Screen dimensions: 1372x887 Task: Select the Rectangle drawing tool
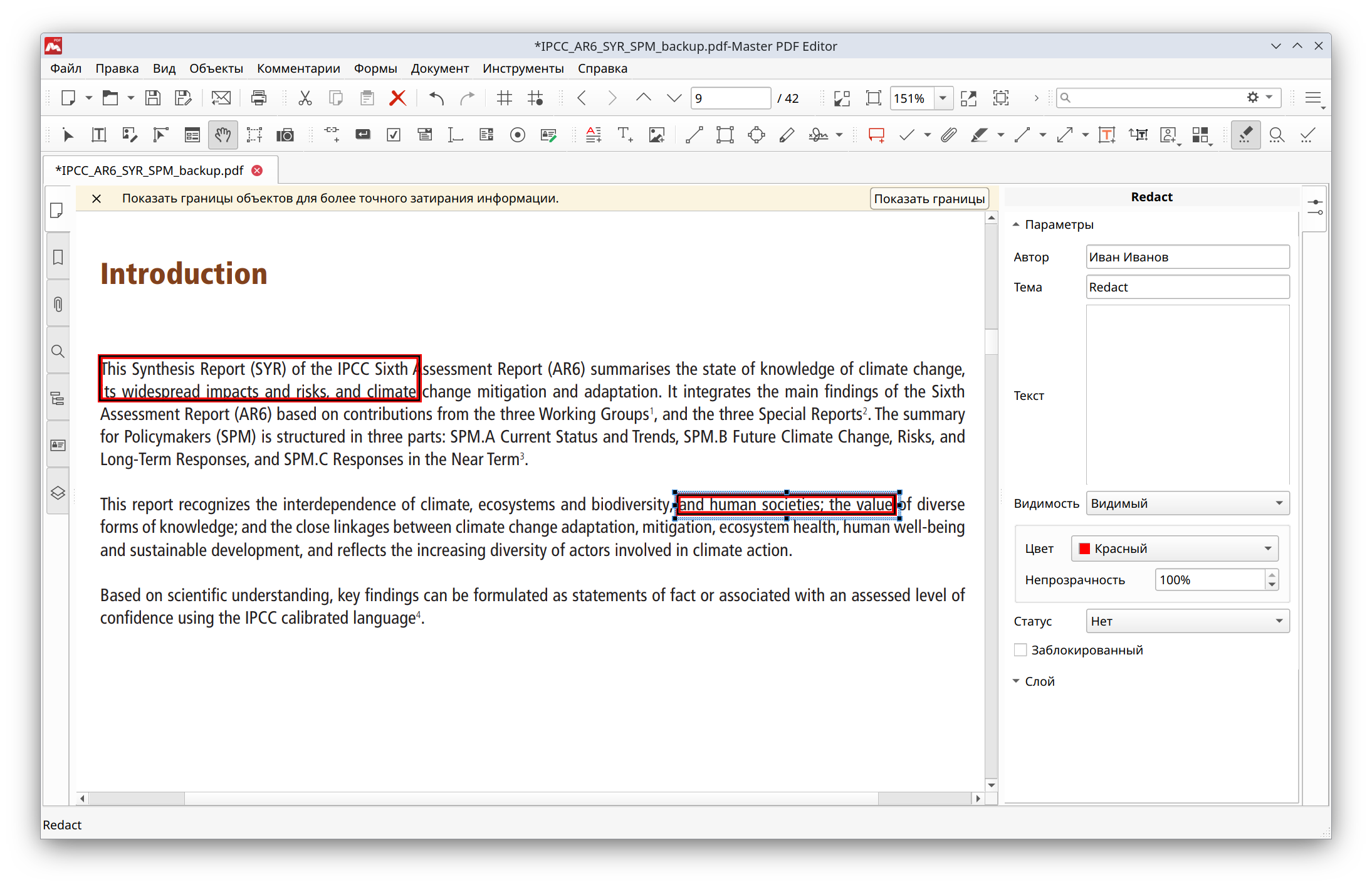725,135
